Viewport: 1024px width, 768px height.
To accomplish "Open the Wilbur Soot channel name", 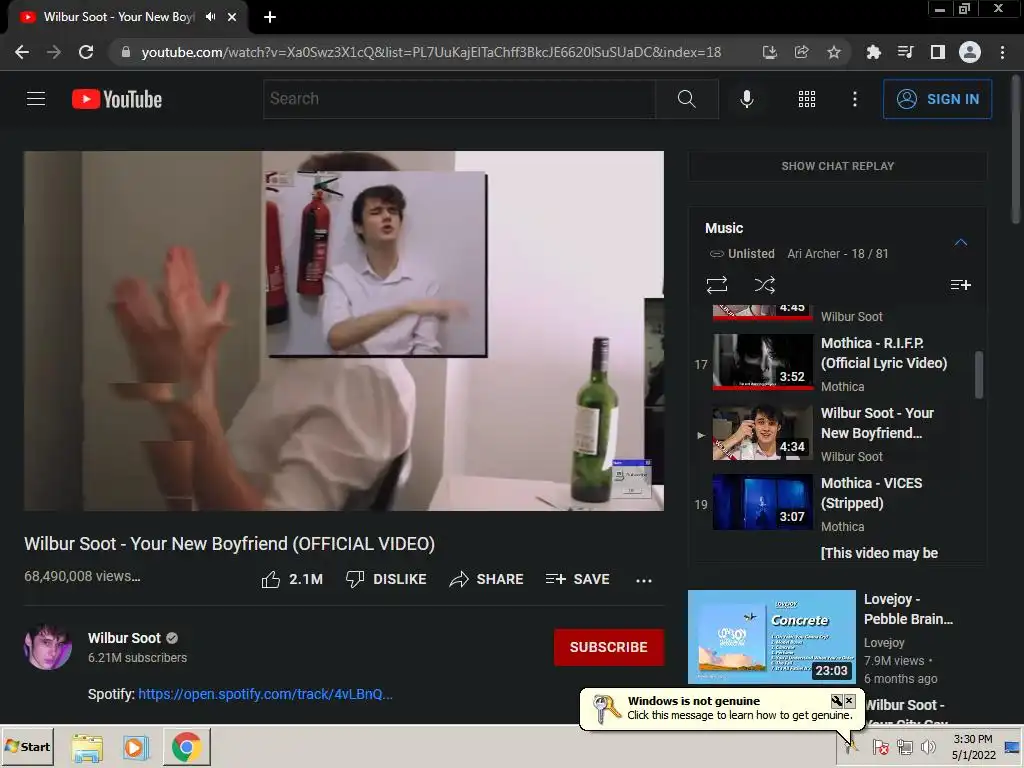I will point(124,638).
